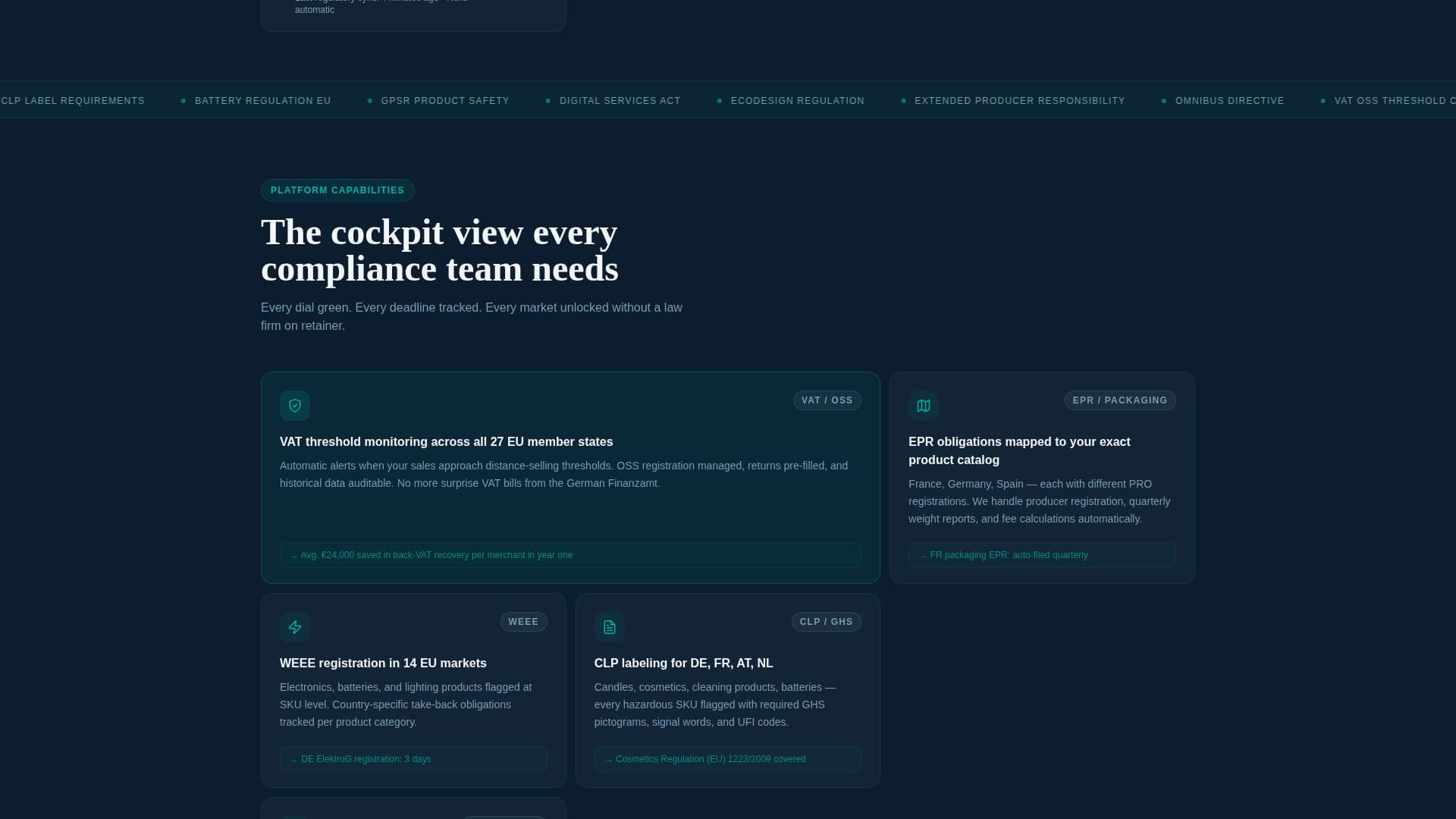Click DE ElektroG registration: 3 days note
The image size is (1456, 819).
coord(413,759)
